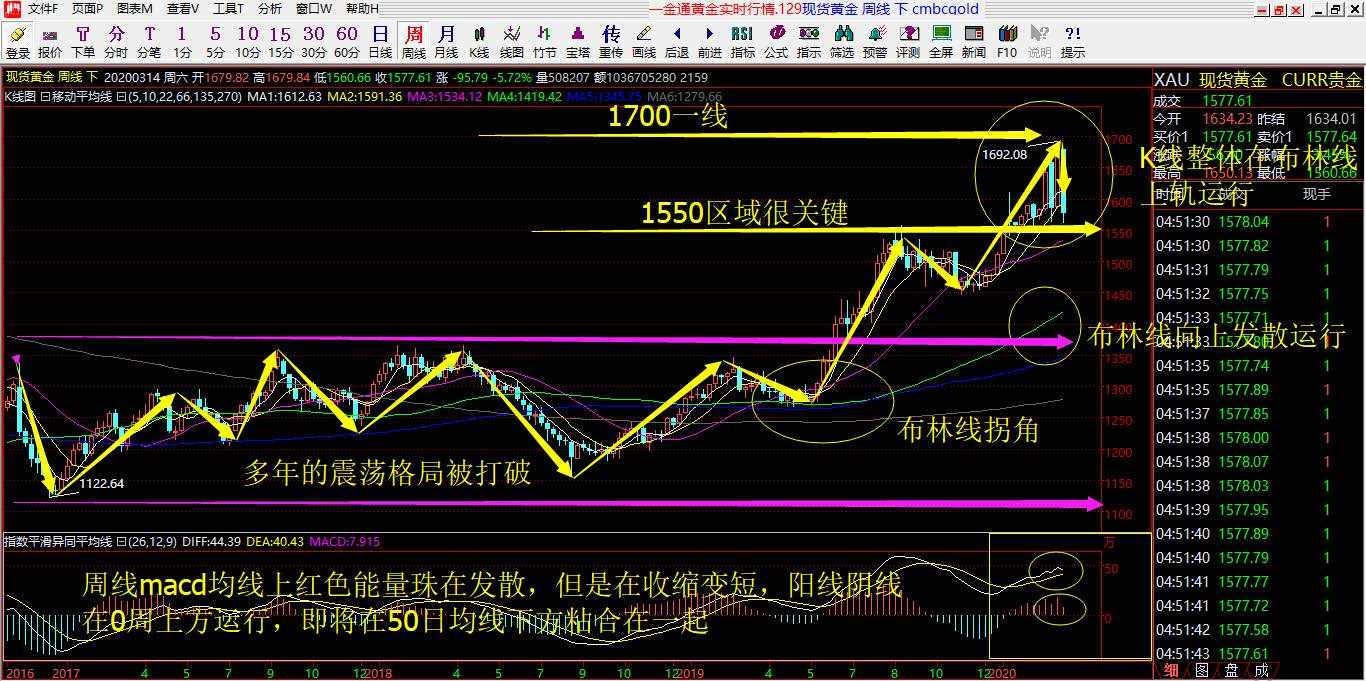Viewport: 1366px width, 681px height.
Task: Switch to 月线 monthly chart
Action: (x=446, y=42)
